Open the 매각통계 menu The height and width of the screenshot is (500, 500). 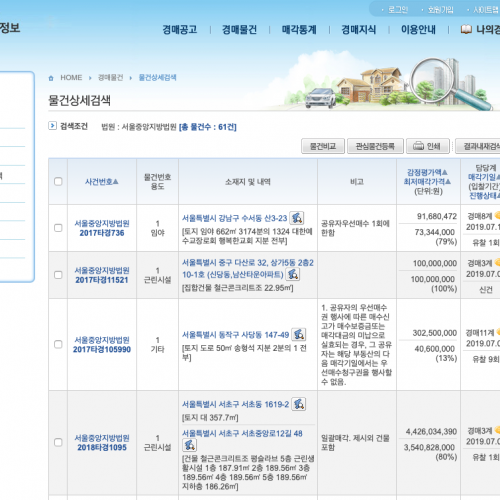coord(299,30)
